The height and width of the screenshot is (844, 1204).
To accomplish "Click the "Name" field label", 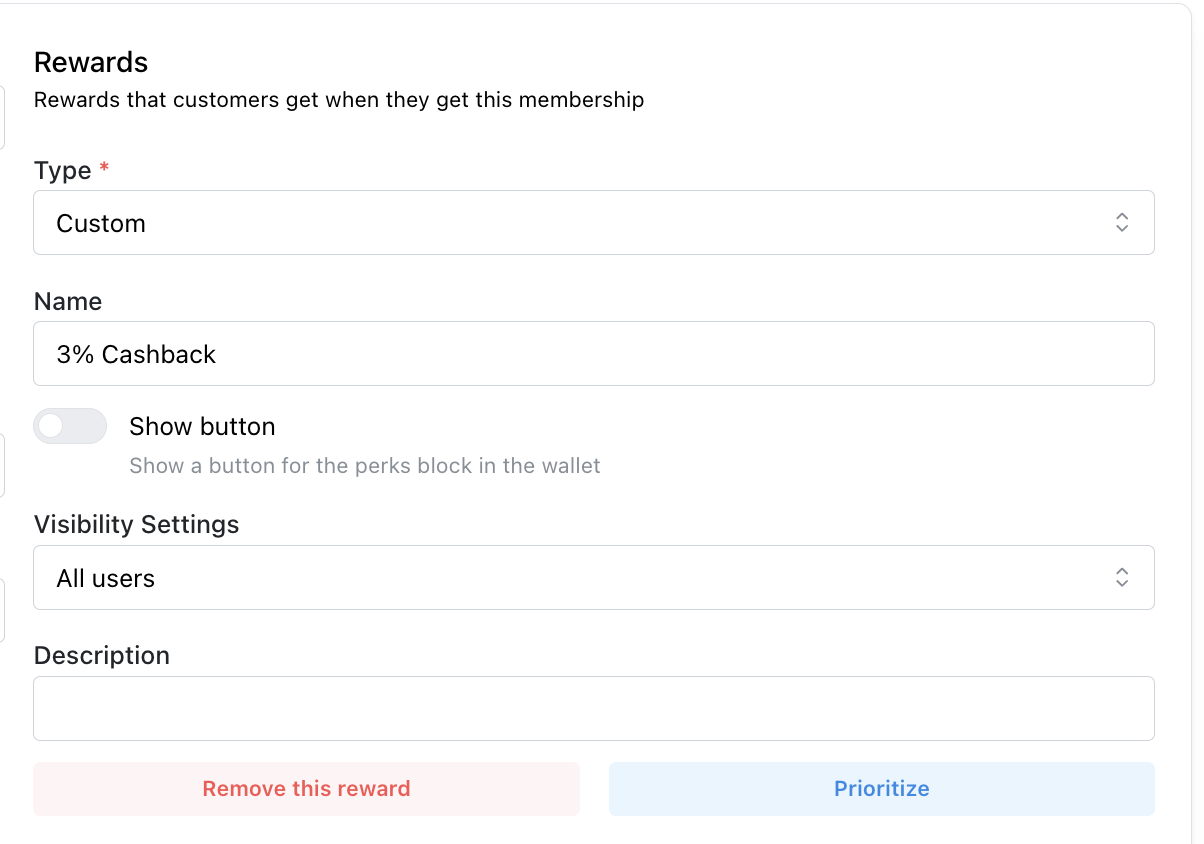I will pos(67,301).
